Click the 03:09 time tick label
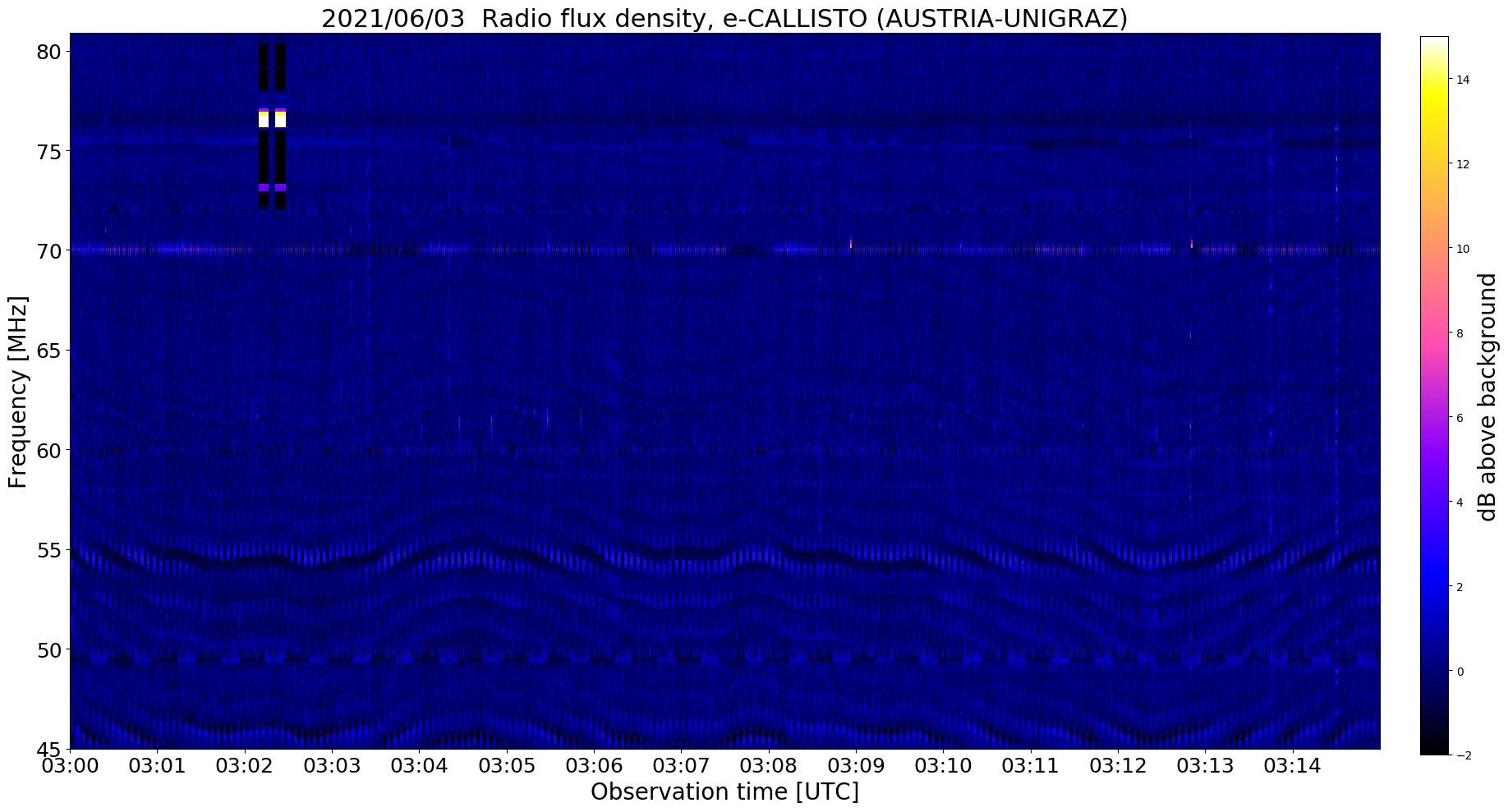 click(x=856, y=766)
